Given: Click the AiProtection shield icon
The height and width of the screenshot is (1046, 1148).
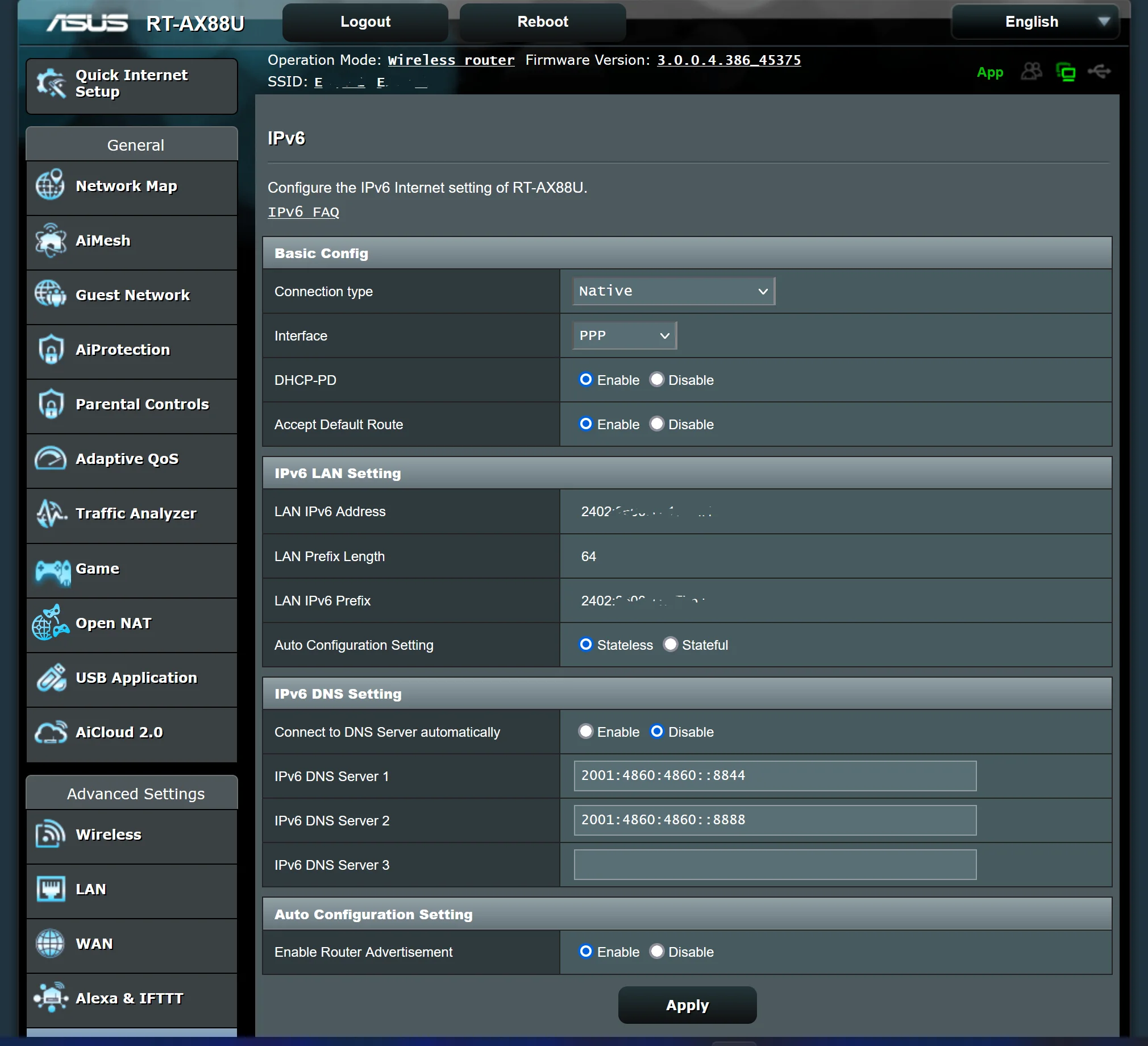Looking at the screenshot, I should coord(51,349).
